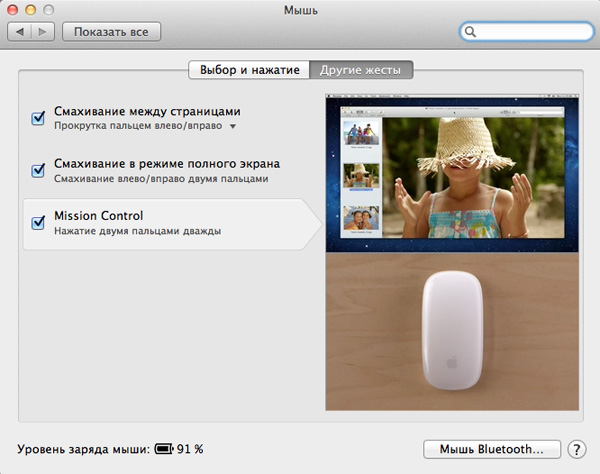Select the Mission Control gesture description text
The height and width of the screenshot is (474, 600).
(x=137, y=231)
